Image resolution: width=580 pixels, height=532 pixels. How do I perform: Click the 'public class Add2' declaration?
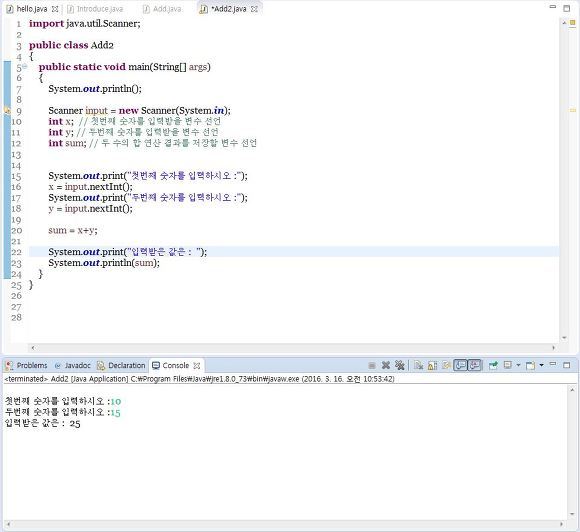tap(71, 45)
